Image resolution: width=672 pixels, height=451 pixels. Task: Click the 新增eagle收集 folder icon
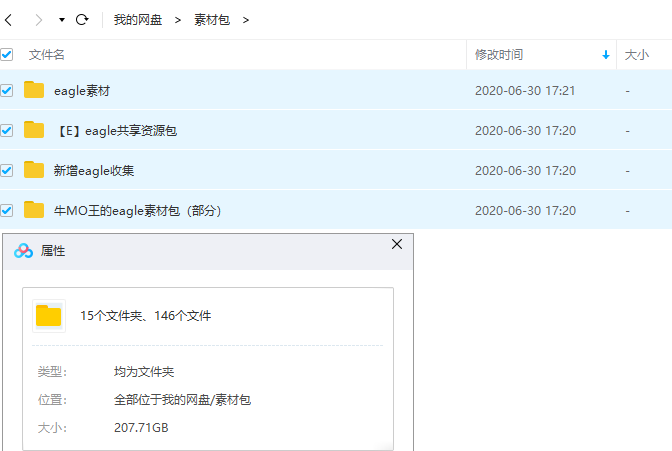click(34, 170)
